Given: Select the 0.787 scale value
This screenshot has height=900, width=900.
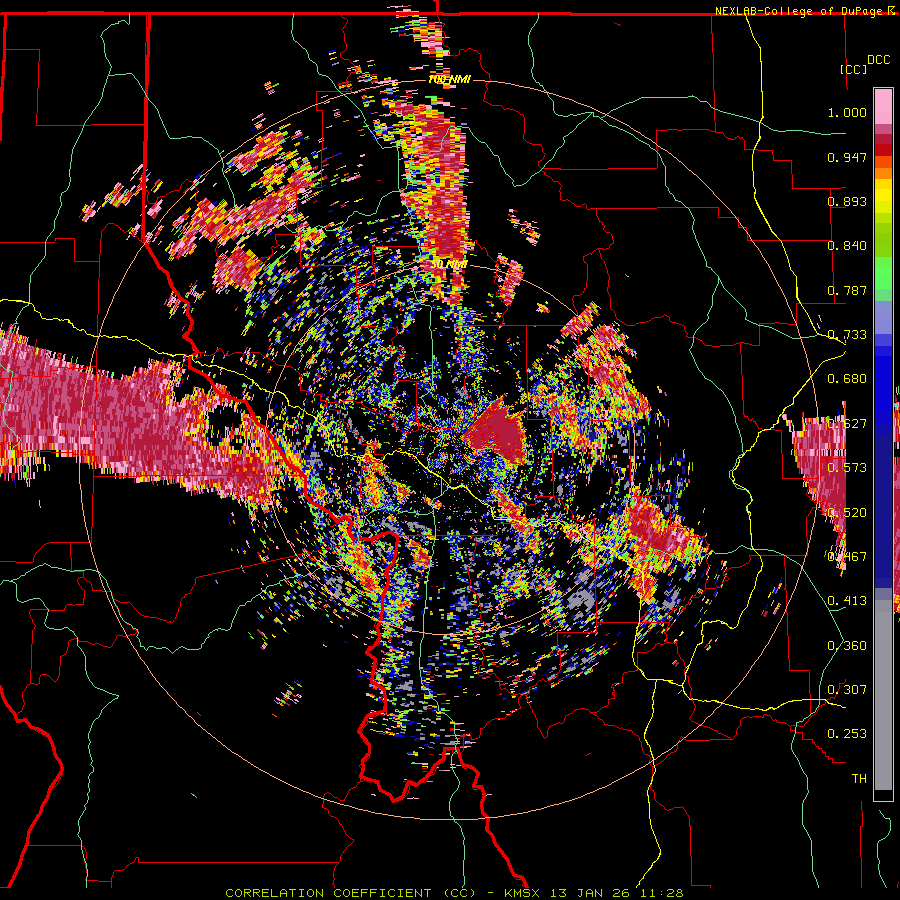Looking at the screenshot, I should (847, 290).
